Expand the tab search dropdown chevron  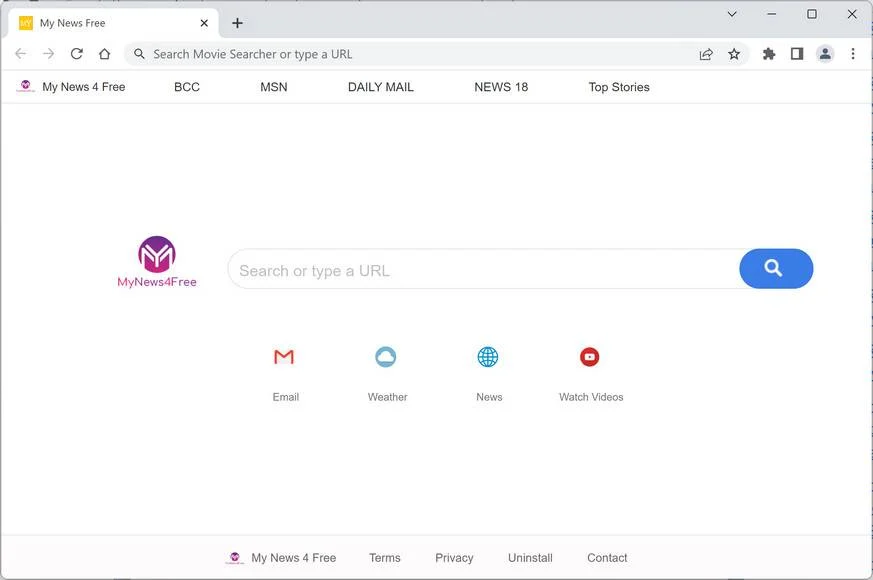tap(732, 14)
